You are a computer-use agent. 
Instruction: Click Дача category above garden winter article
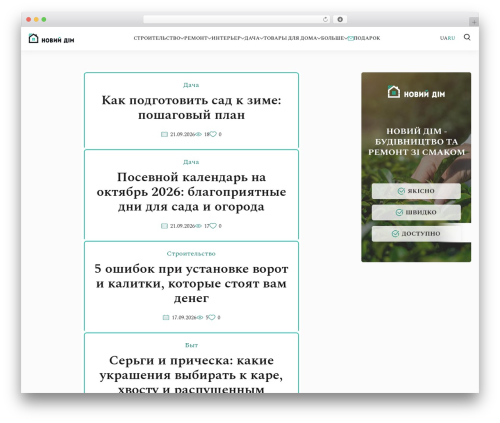click(191, 85)
